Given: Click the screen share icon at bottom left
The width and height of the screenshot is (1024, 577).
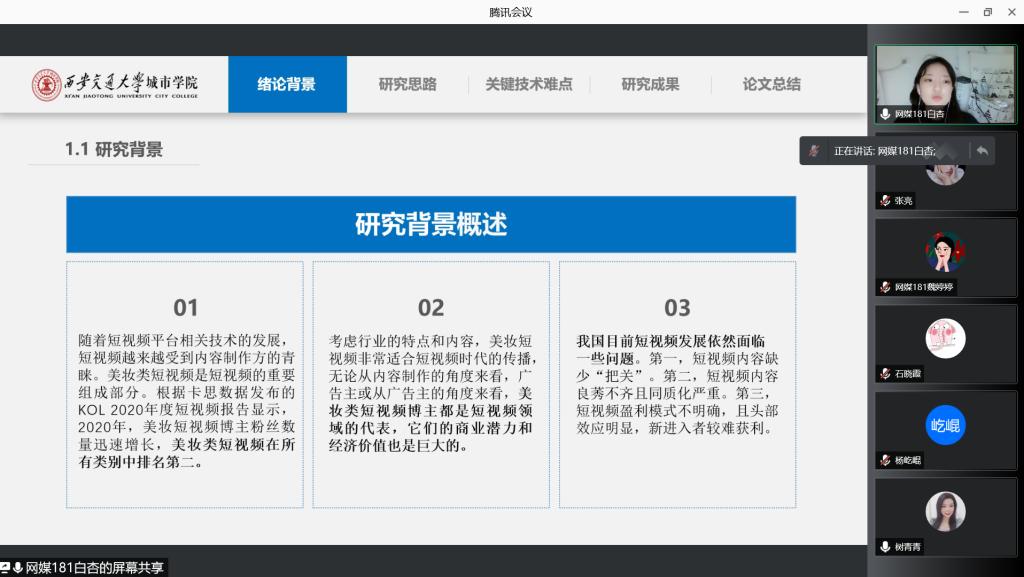Looking at the screenshot, I should point(5,567).
